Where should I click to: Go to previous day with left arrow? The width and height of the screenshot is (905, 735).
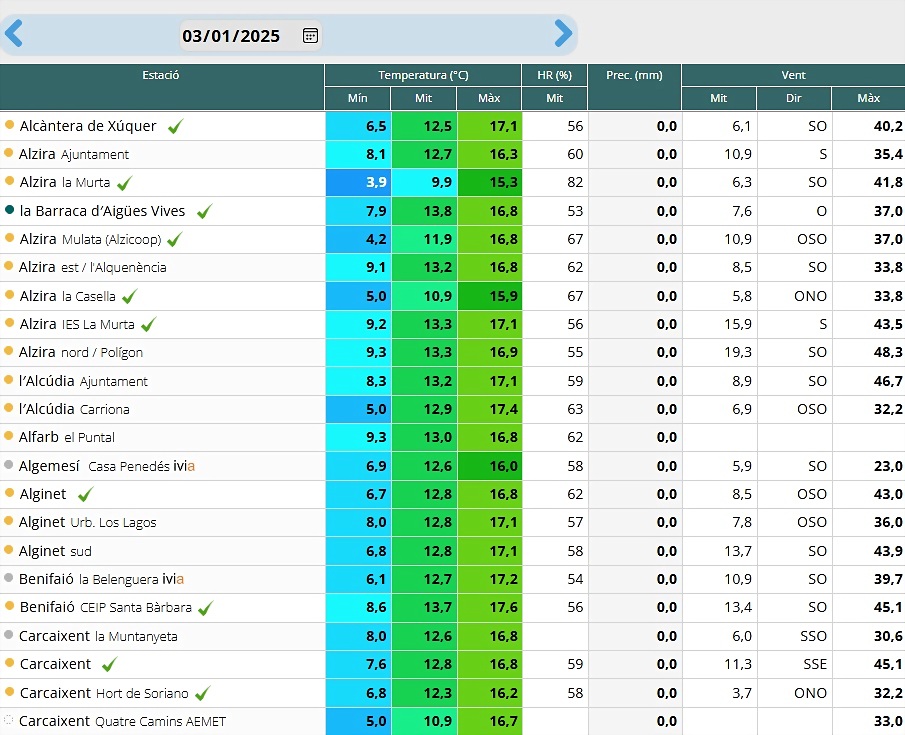pos(14,33)
